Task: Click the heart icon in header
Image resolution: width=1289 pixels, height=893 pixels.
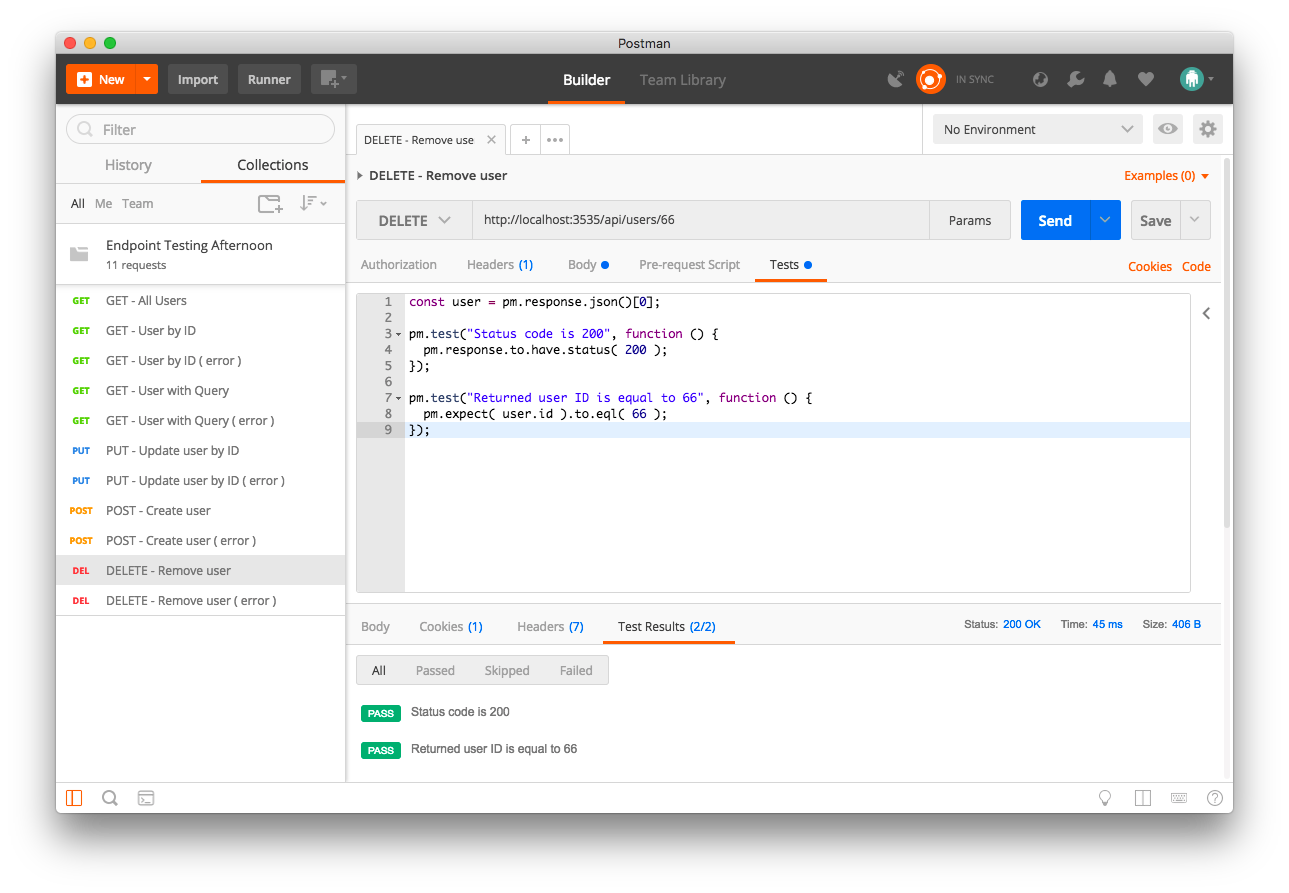Action: click(x=1146, y=79)
